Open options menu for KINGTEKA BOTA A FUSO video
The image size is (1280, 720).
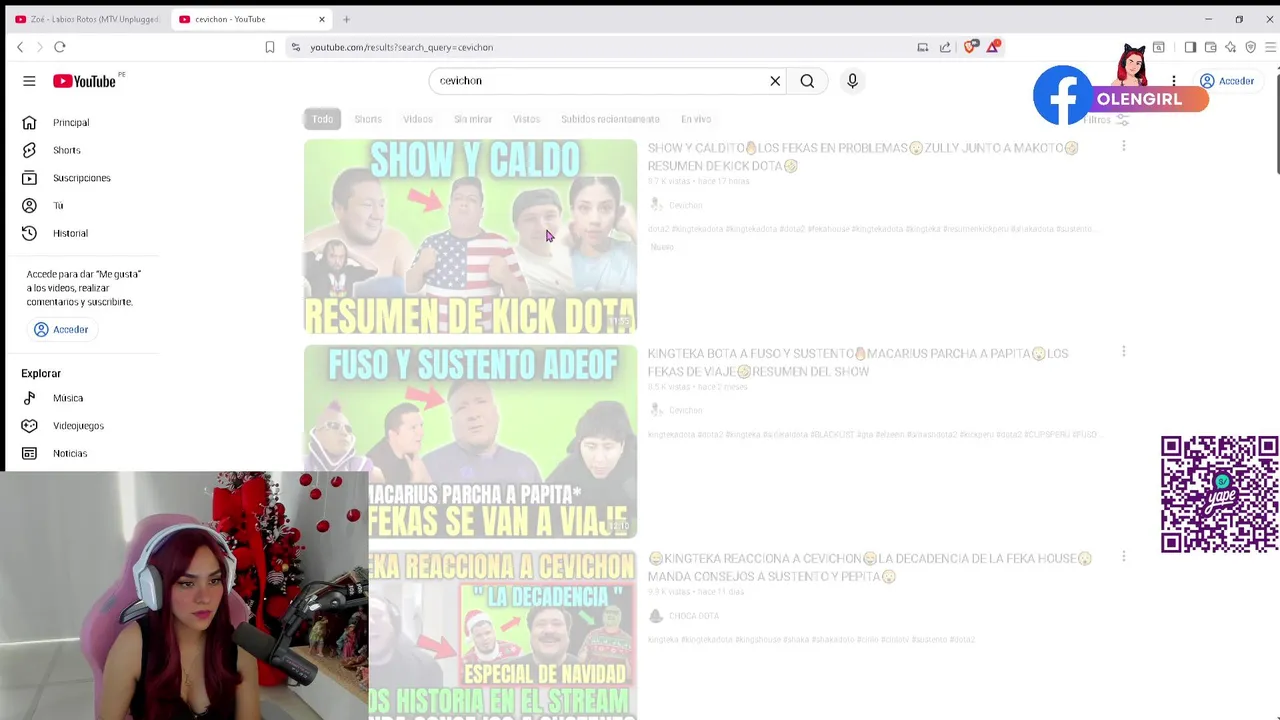pos(1124,352)
